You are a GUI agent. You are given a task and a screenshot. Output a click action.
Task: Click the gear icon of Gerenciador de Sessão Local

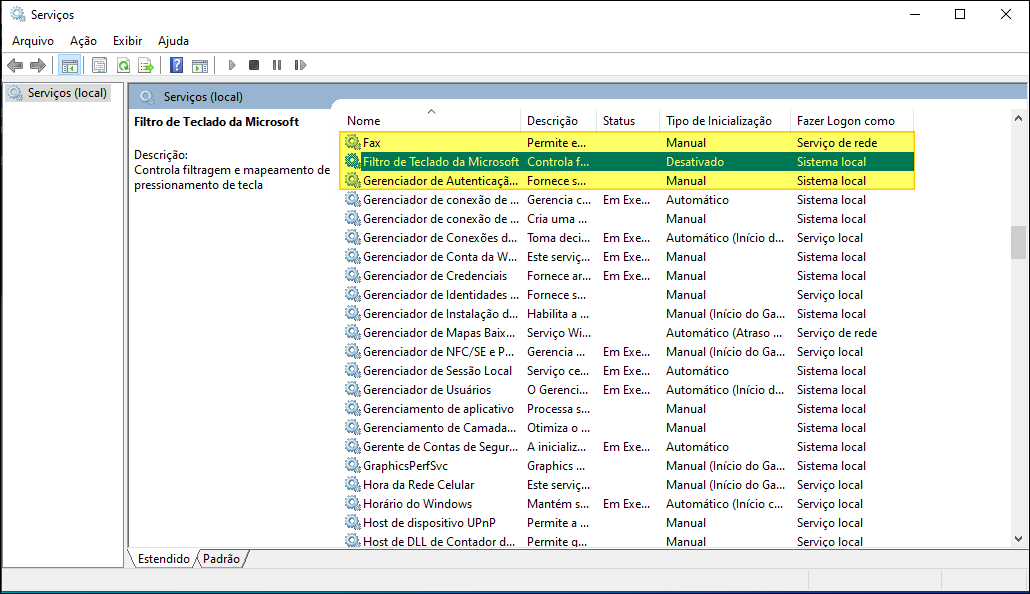353,370
